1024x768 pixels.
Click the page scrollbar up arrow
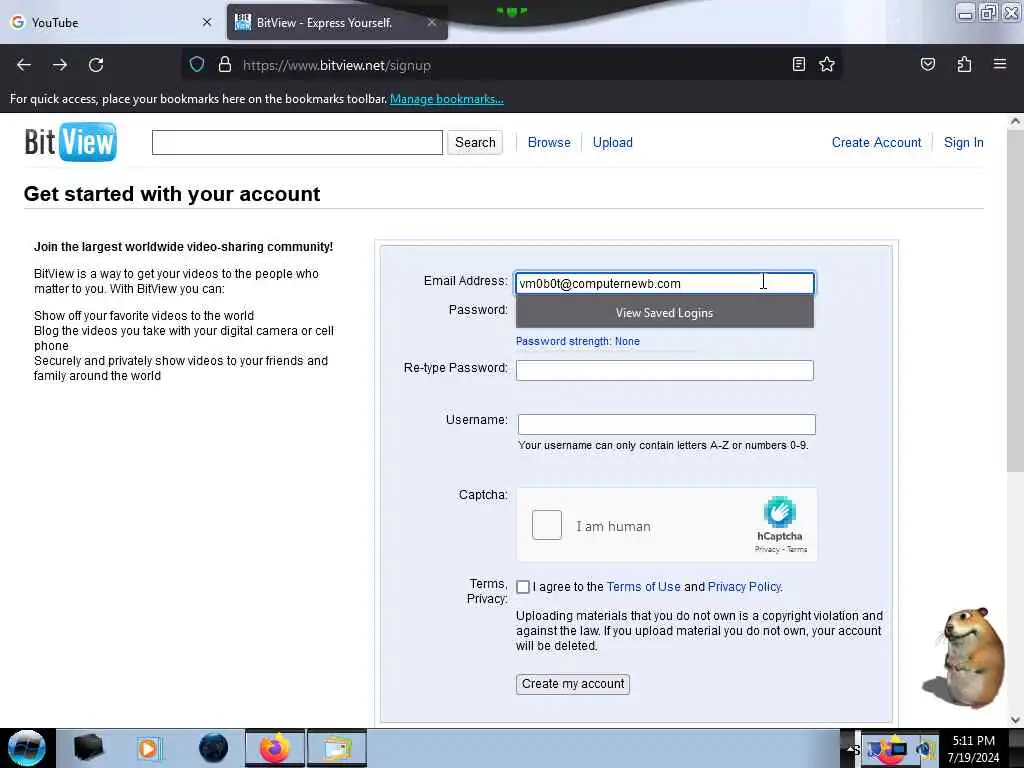tap(1015, 121)
